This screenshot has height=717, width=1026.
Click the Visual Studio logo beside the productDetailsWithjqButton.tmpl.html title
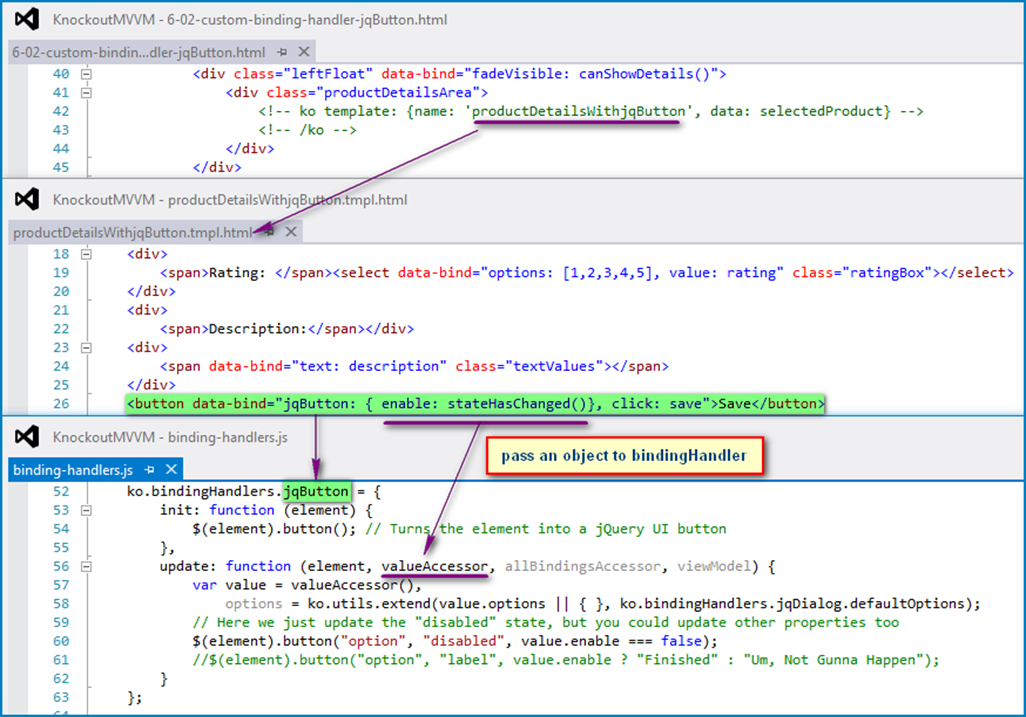click(29, 199)
